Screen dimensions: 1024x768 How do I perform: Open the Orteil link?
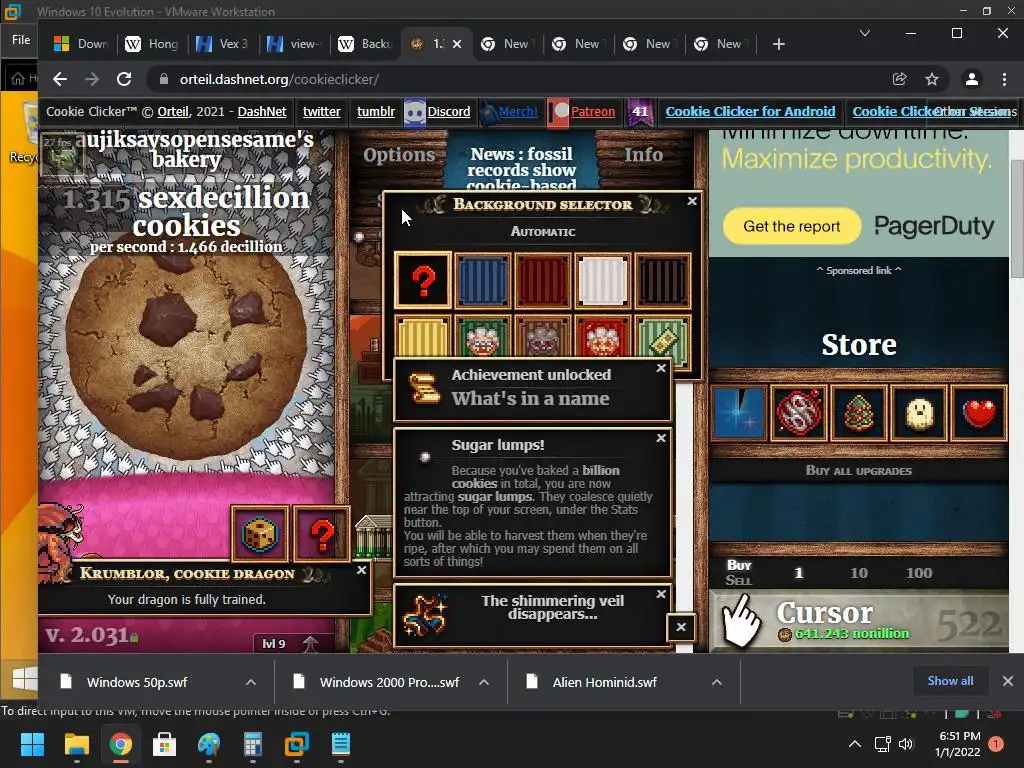pyautogui.click(x=173, y=112)
